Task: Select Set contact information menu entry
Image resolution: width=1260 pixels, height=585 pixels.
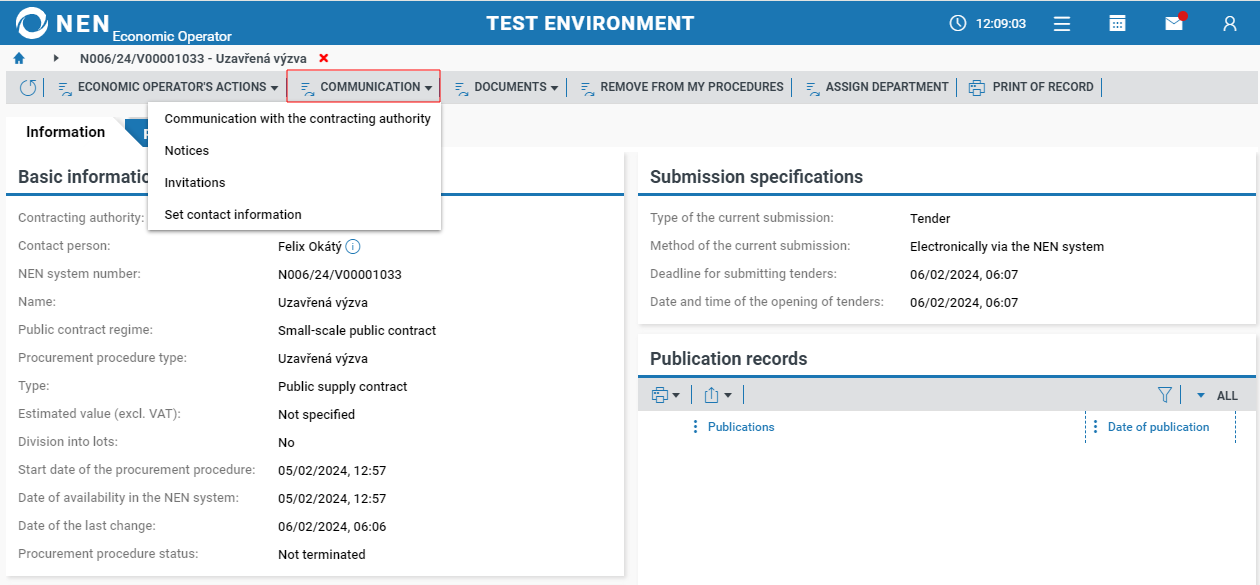Action: (x=233, y=214)
